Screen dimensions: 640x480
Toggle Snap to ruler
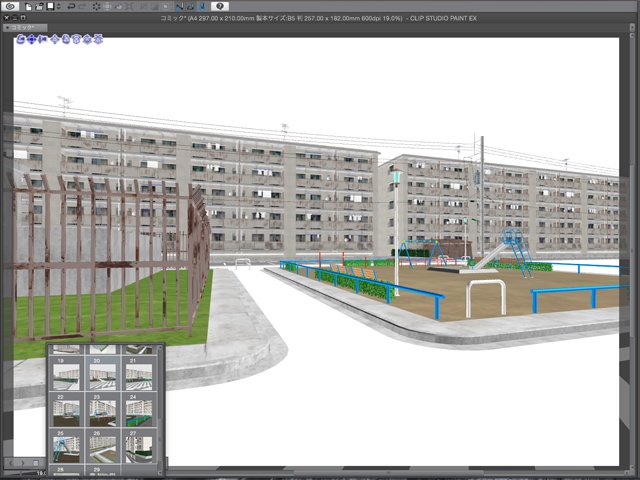click(x=180, y=7)
